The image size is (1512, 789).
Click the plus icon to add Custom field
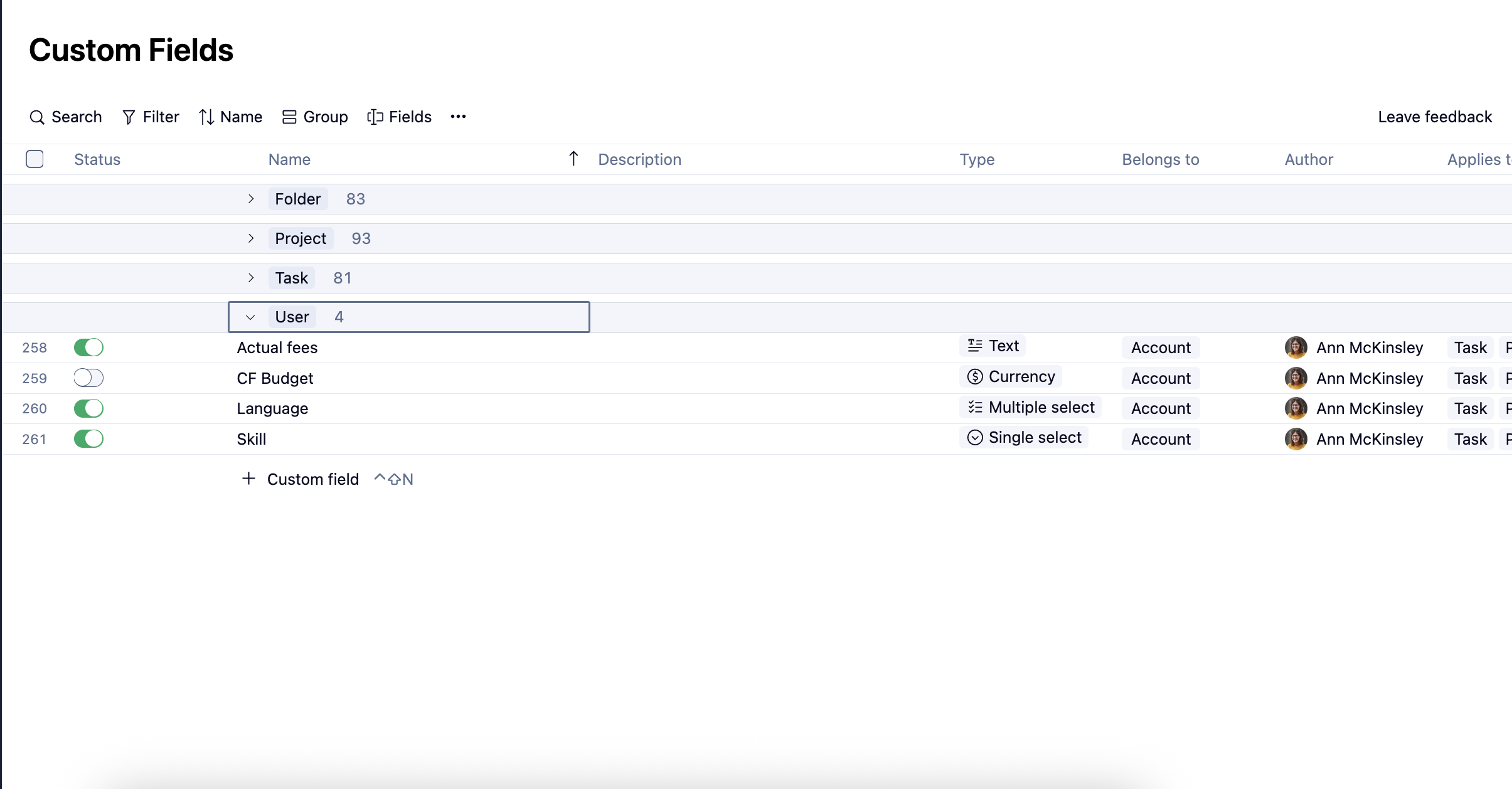click(x=249, y=479)
